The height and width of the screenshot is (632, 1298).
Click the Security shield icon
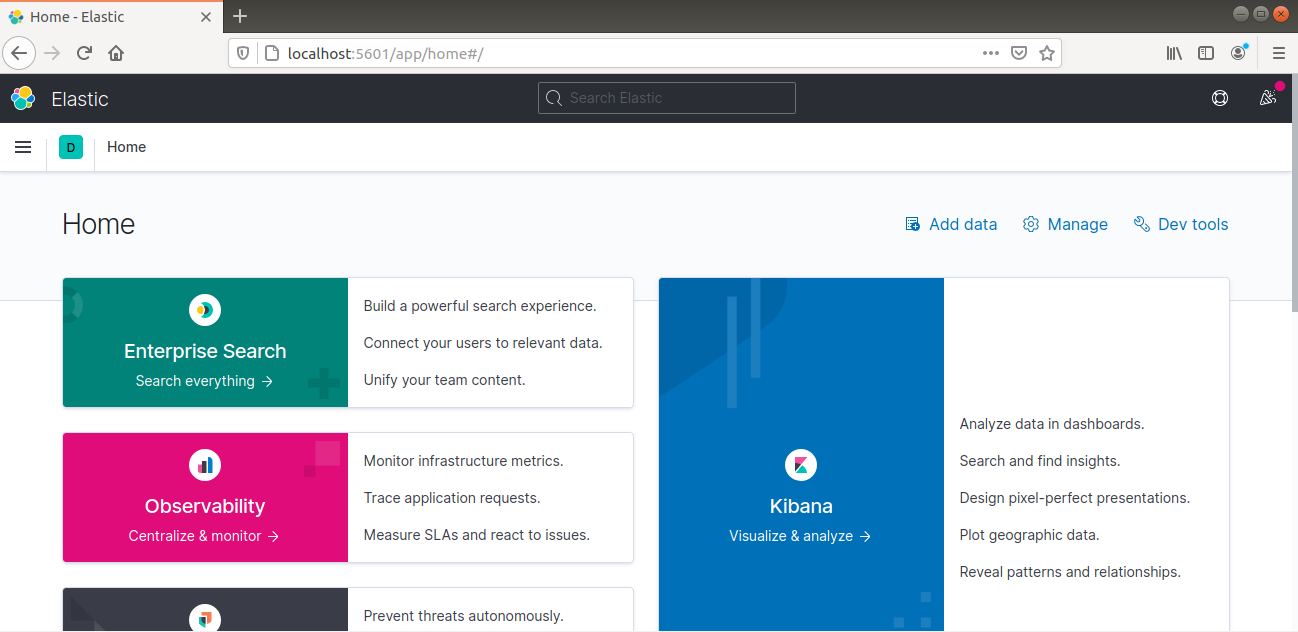coord(205,620)
